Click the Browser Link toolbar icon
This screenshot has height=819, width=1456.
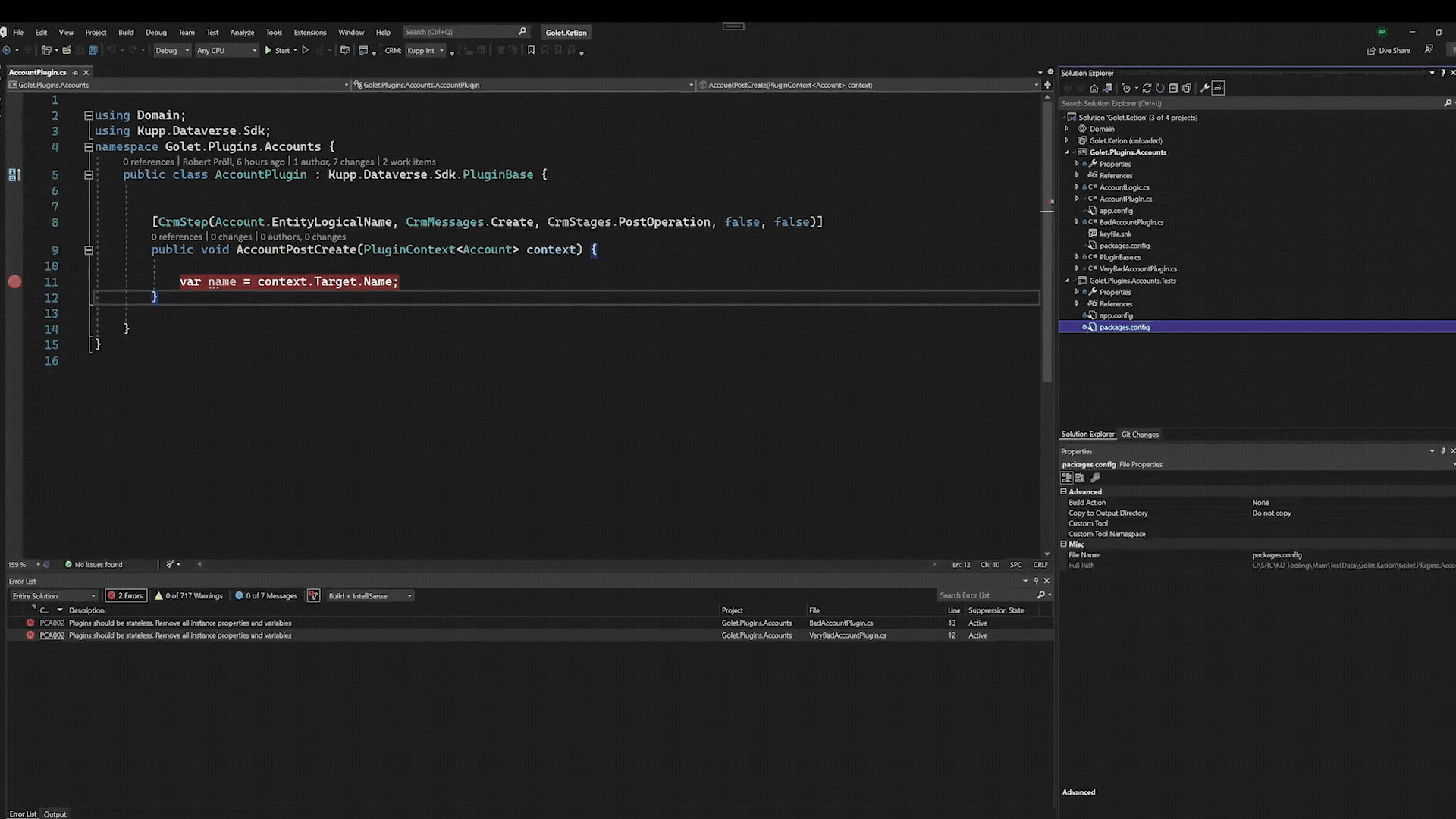tap(362, 50)
